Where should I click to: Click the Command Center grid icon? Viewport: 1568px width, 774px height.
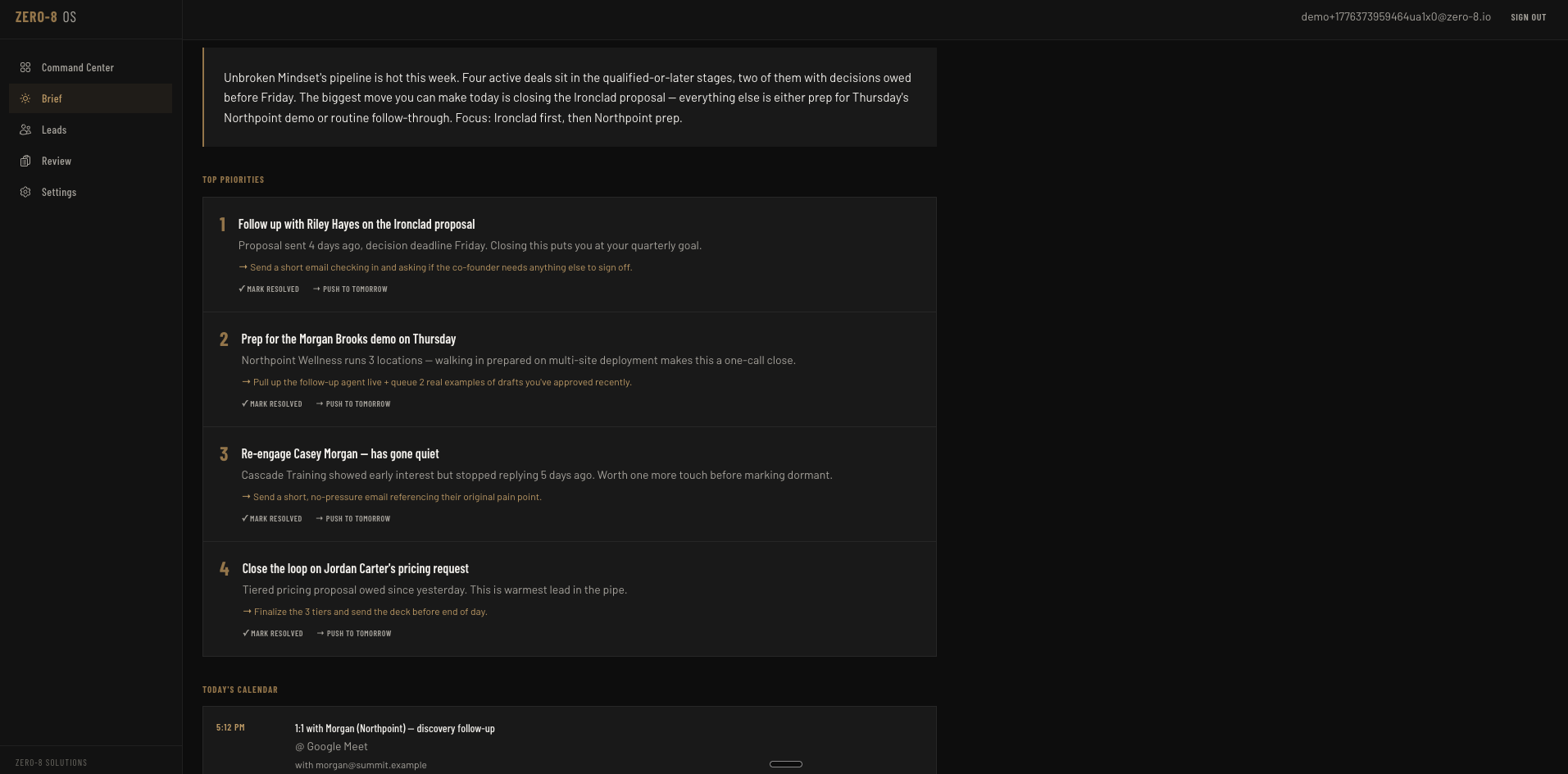(25, 67)
